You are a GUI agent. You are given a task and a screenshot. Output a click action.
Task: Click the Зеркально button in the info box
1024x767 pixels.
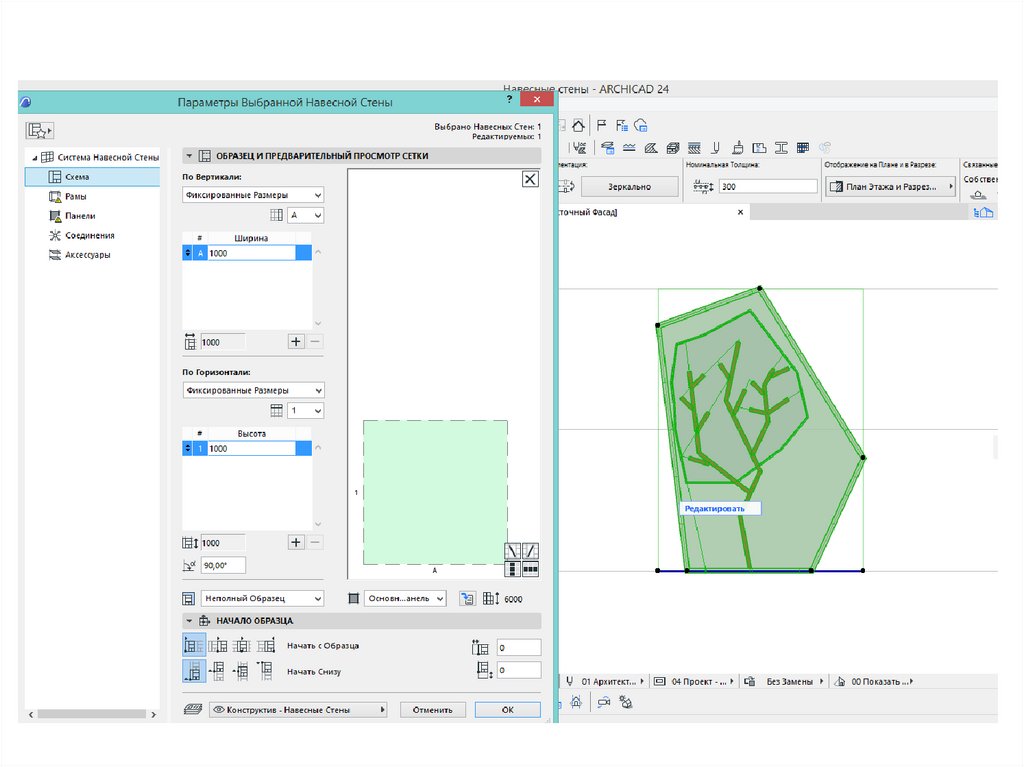coord(629,187)
